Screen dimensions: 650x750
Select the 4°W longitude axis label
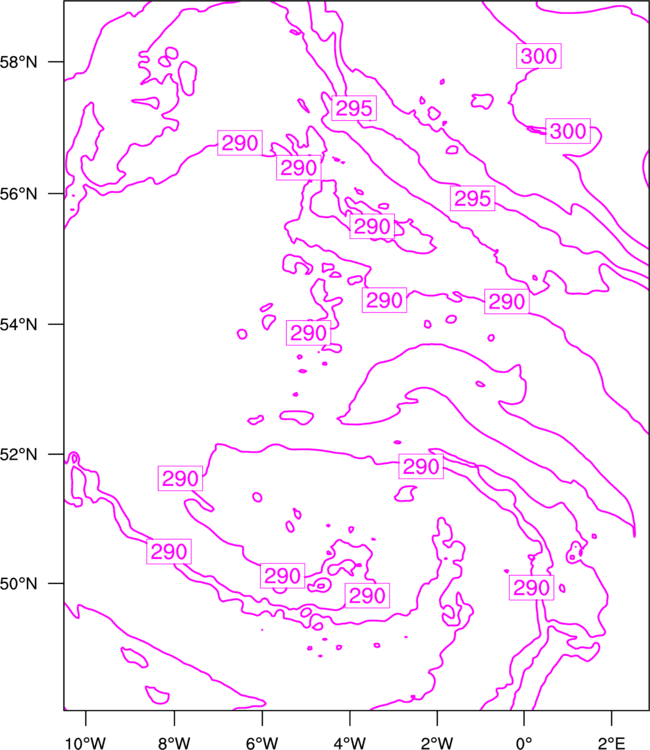coord(350,742)
